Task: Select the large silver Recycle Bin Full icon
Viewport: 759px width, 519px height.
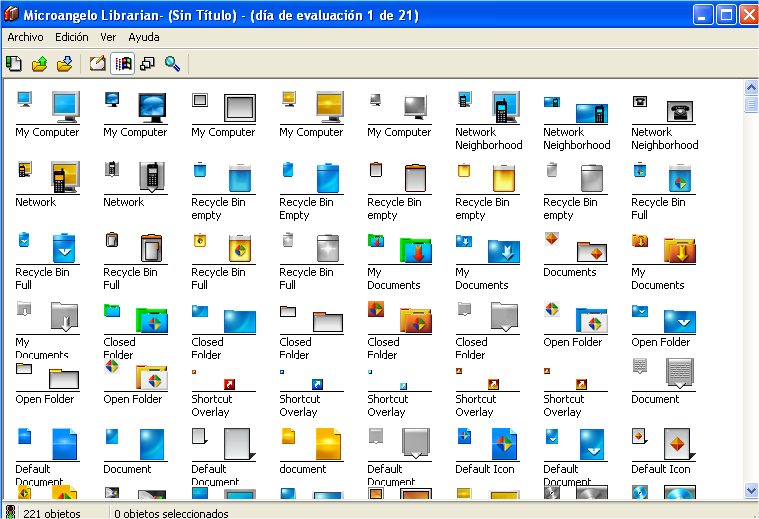Action: pos(328,248)
